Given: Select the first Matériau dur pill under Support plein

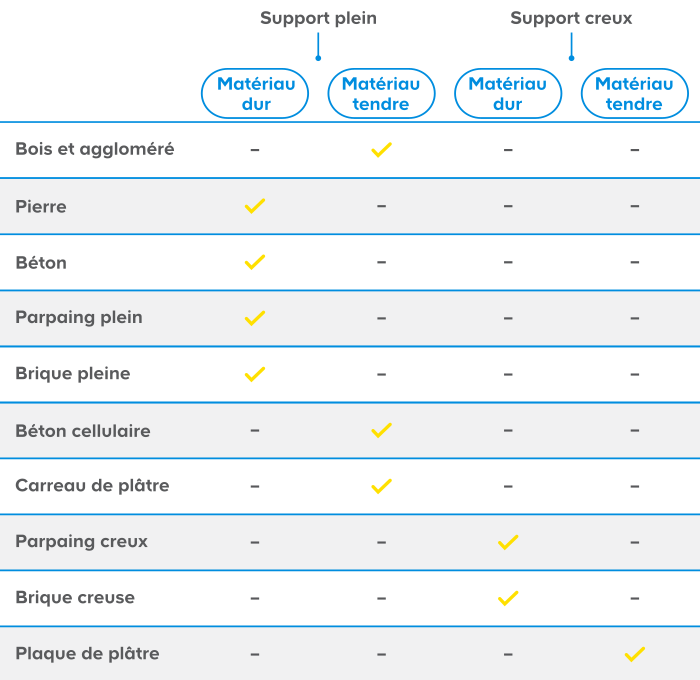Looking at the screenshot, I should (x=255, y=93).
